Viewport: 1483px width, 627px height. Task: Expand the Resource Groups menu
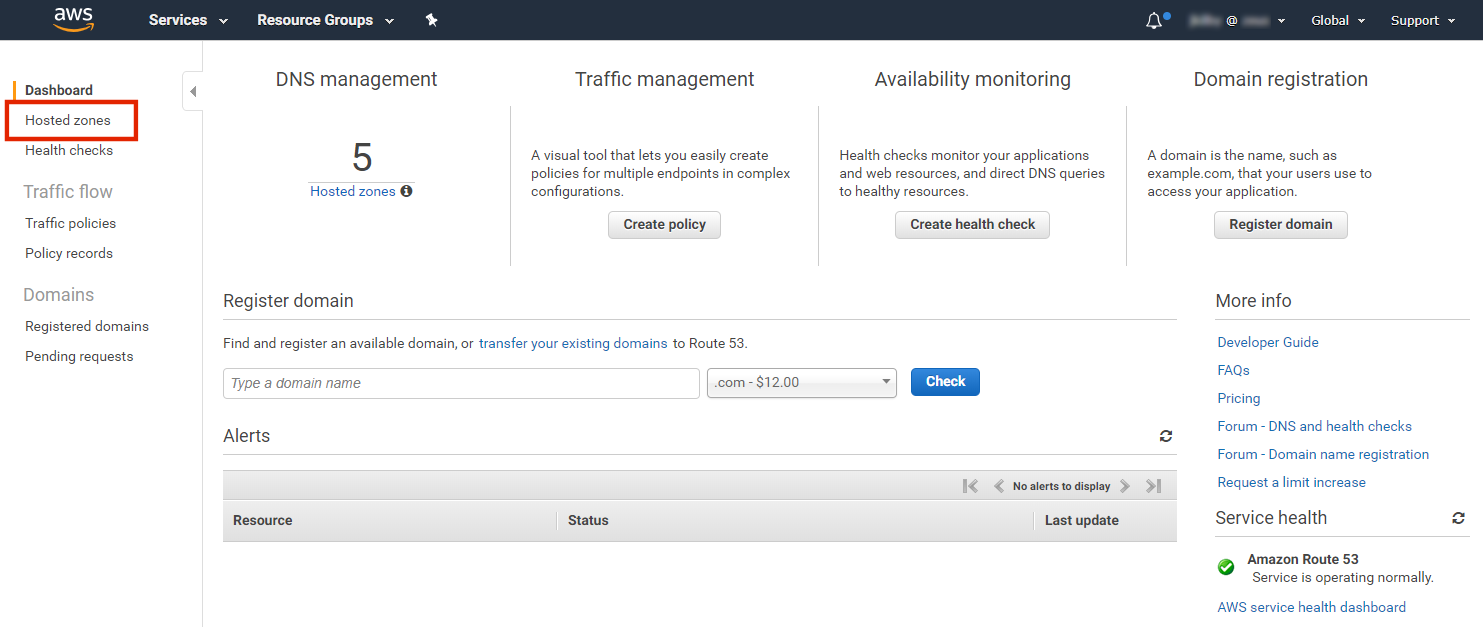pyautogui.click(x=325, y=20)
